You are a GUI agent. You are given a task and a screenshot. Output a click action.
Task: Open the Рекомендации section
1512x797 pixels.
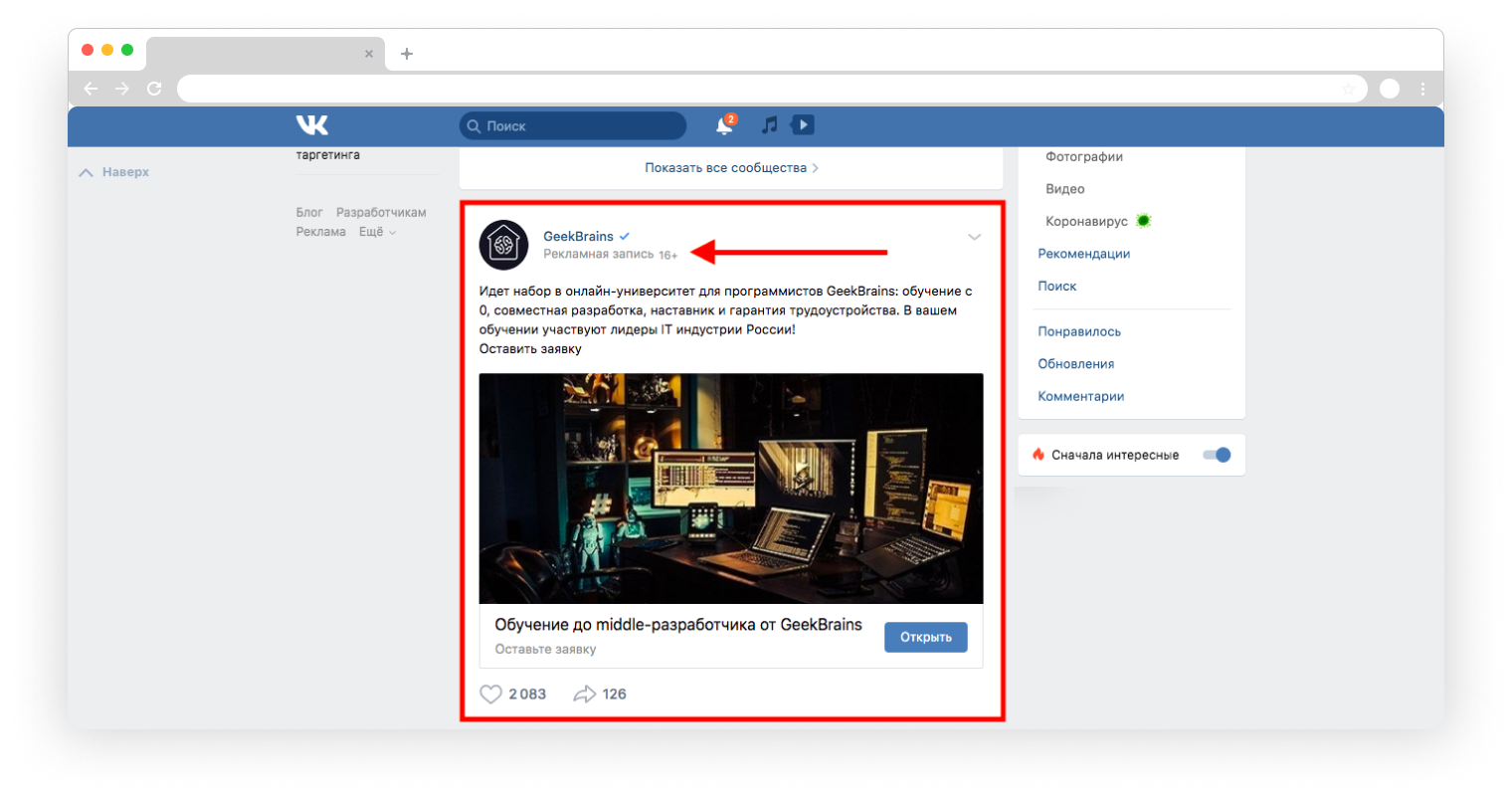1084,254
